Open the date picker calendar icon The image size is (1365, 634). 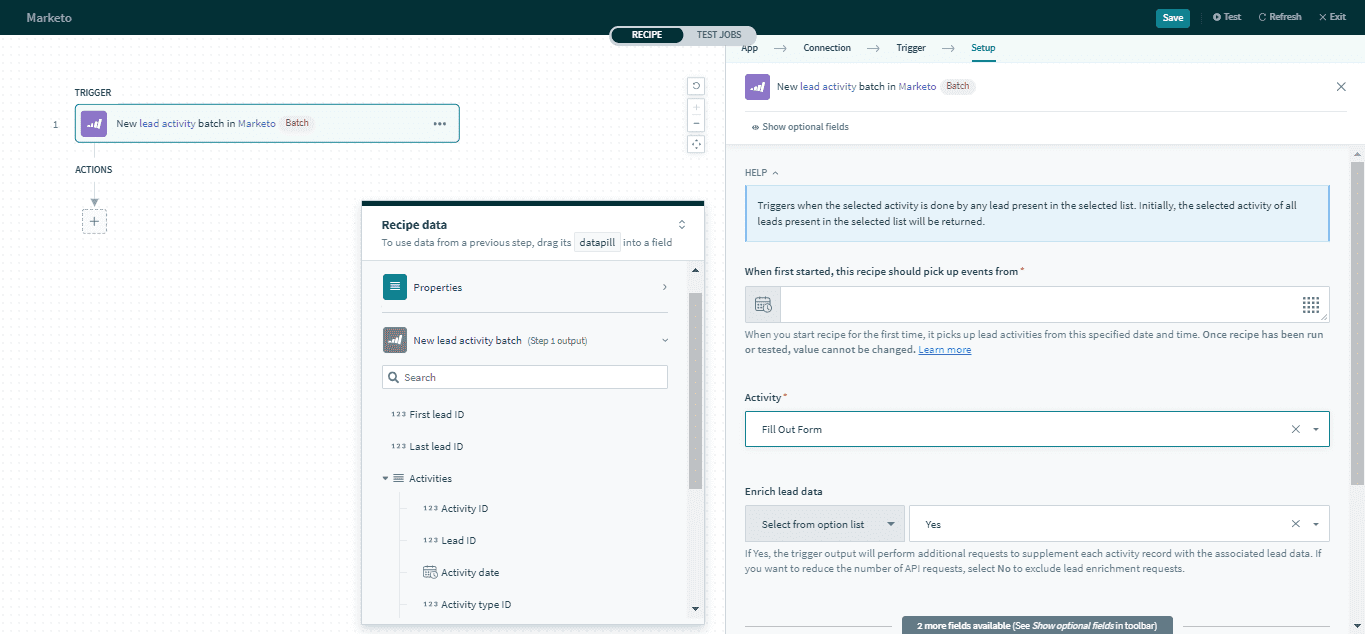pyautogui.click(x=763, y=305)
